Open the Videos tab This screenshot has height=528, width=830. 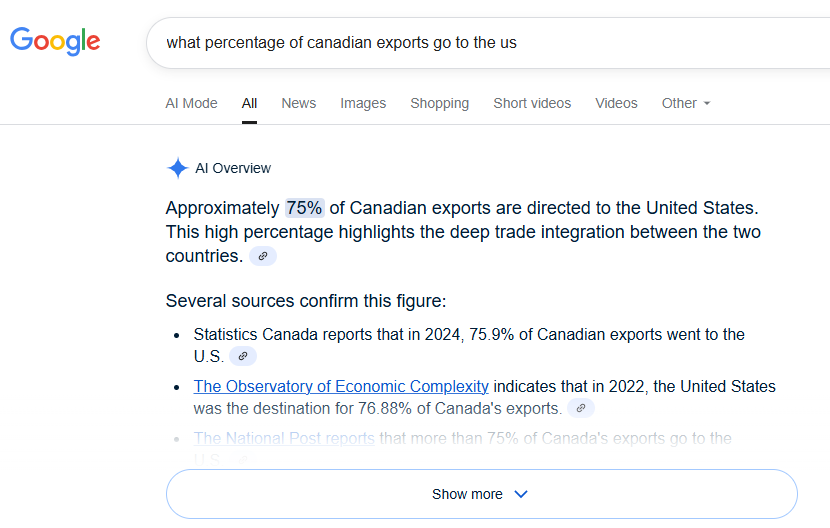pos(616,103)
